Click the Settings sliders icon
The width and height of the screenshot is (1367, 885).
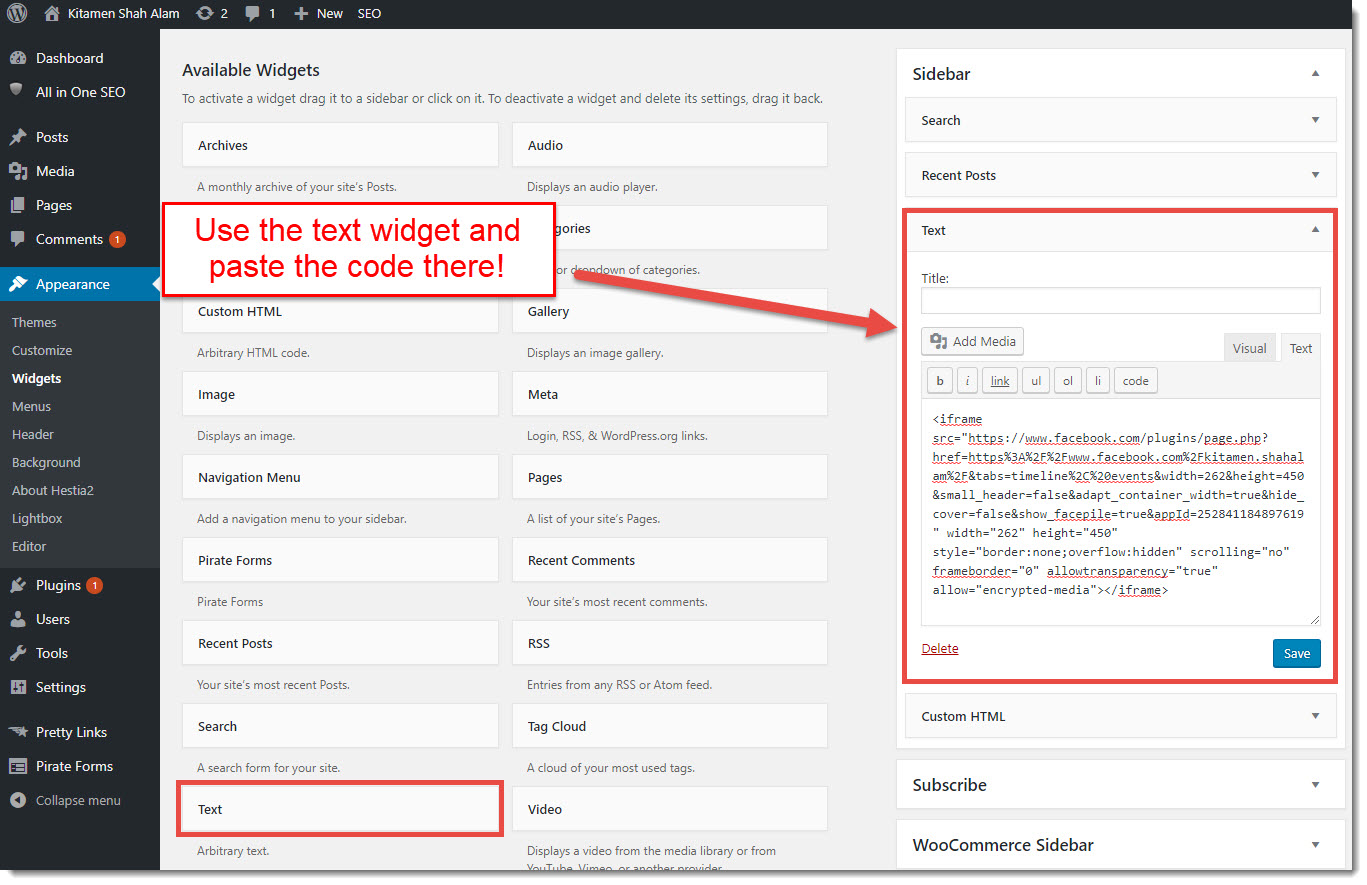pyautogui.click(x=18, y=687)
